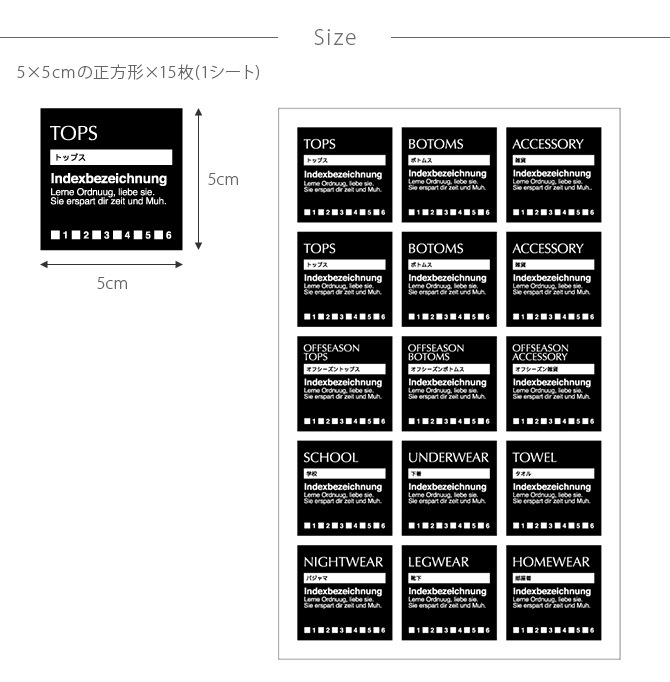670x682 pixels.
Task: Check box 1 on the large TOPS label
Action: pos(55,235)
